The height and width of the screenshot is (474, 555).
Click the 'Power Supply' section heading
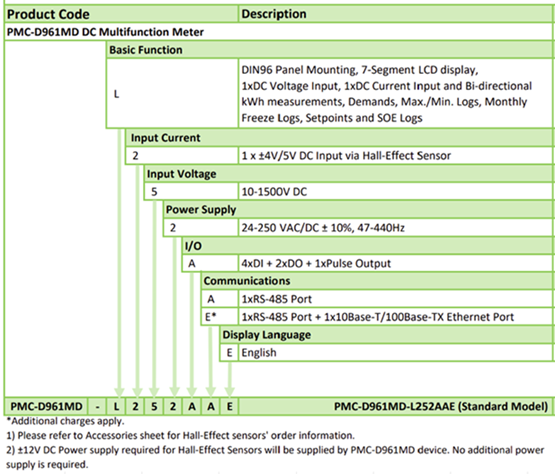201,210
